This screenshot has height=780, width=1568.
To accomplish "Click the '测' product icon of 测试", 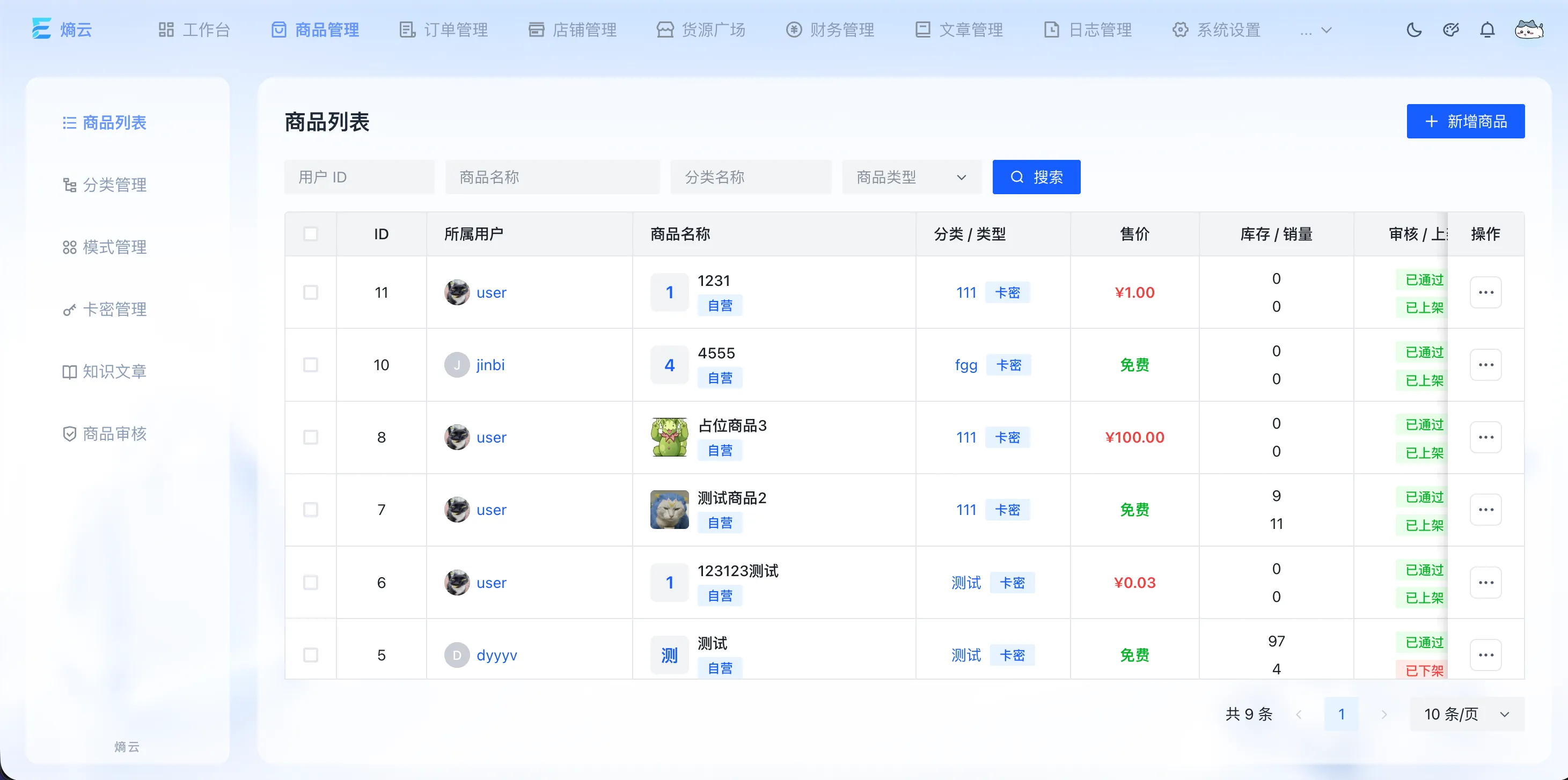I will (x=669, y=654).
